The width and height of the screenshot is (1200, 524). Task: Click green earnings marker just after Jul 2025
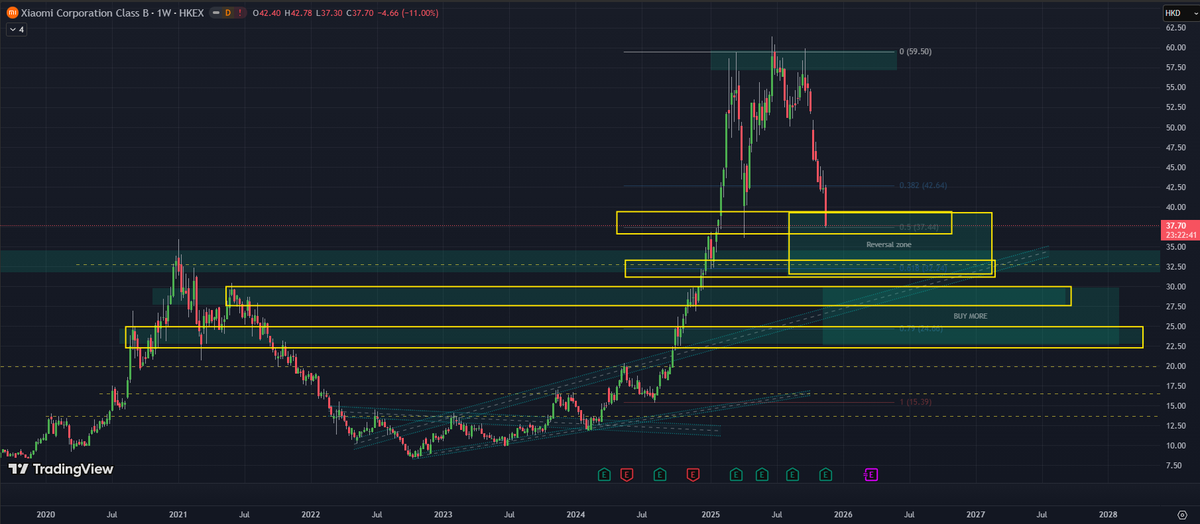(x=793, y=474)
